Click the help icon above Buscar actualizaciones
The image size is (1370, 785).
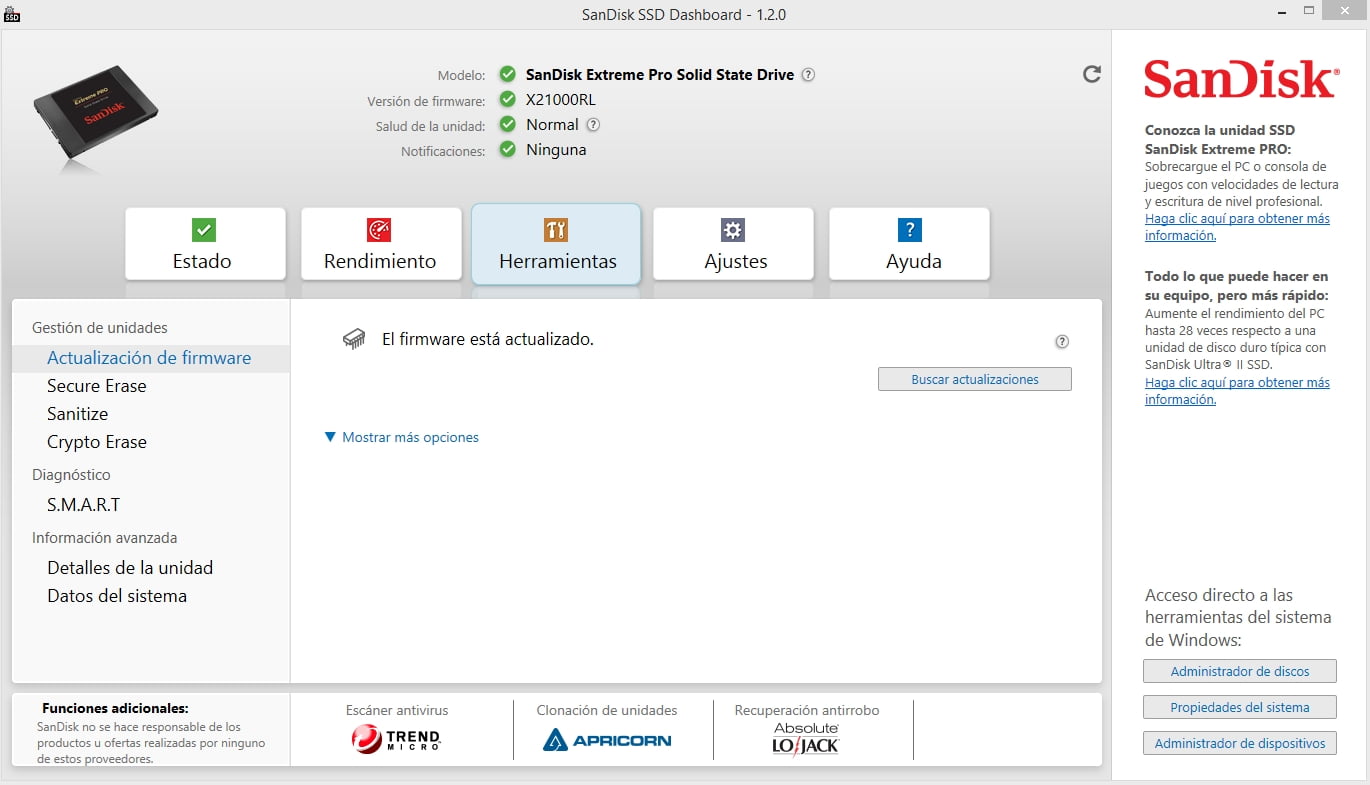click(x=1062, y=341)
